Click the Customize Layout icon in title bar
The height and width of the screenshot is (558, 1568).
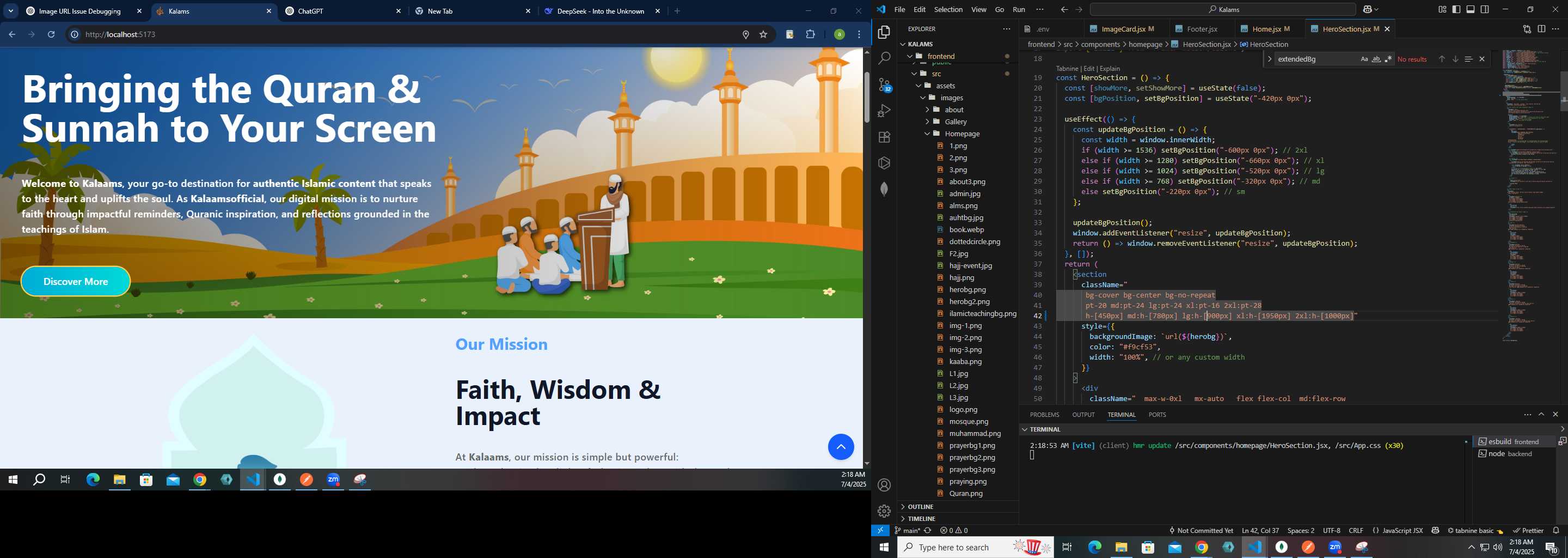pyautogui.click(x=1442, y=9)
